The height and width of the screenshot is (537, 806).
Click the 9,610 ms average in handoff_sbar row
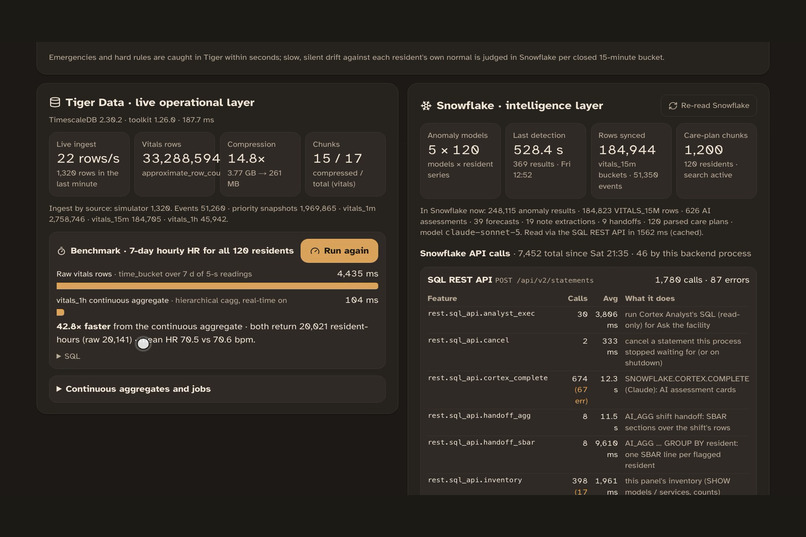coord(606,449)
